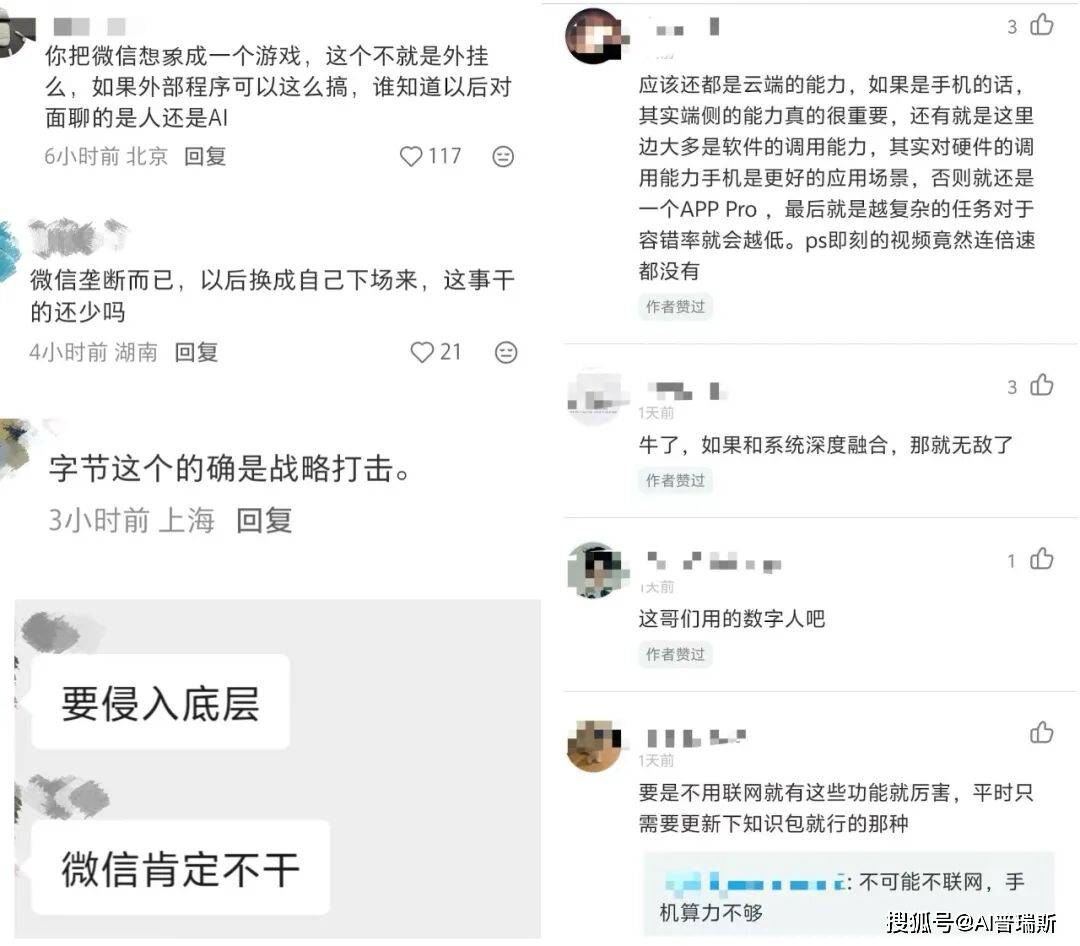Viewport: 1080px width, 946px height.
Task: Tap the 微信肯定不干 chat bubble
Action: tap(180, 868)
